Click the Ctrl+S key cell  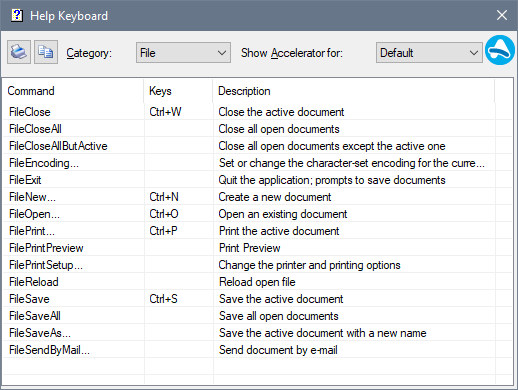pos(163,299)
